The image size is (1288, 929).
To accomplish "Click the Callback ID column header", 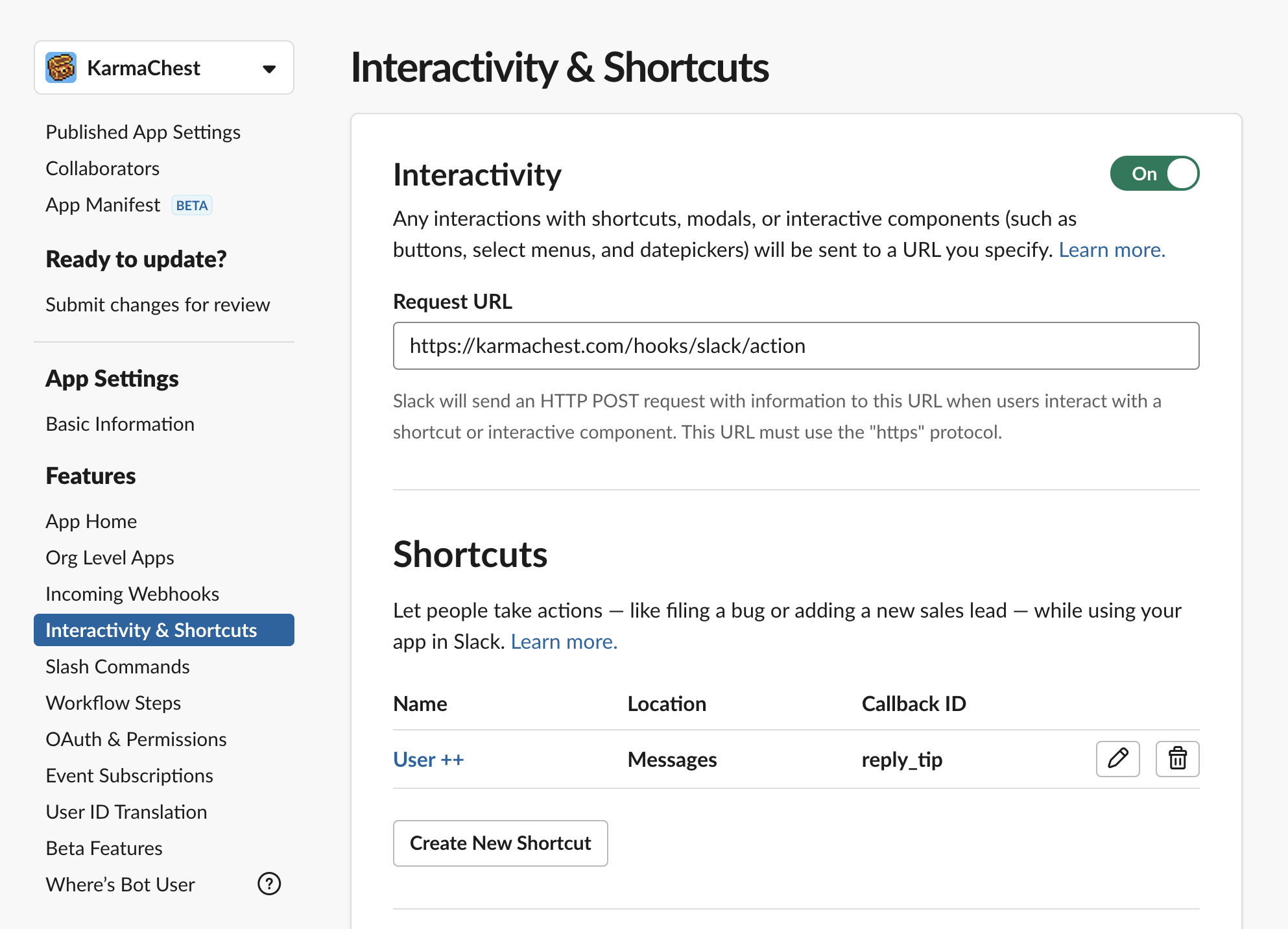I will click(913, 704).
